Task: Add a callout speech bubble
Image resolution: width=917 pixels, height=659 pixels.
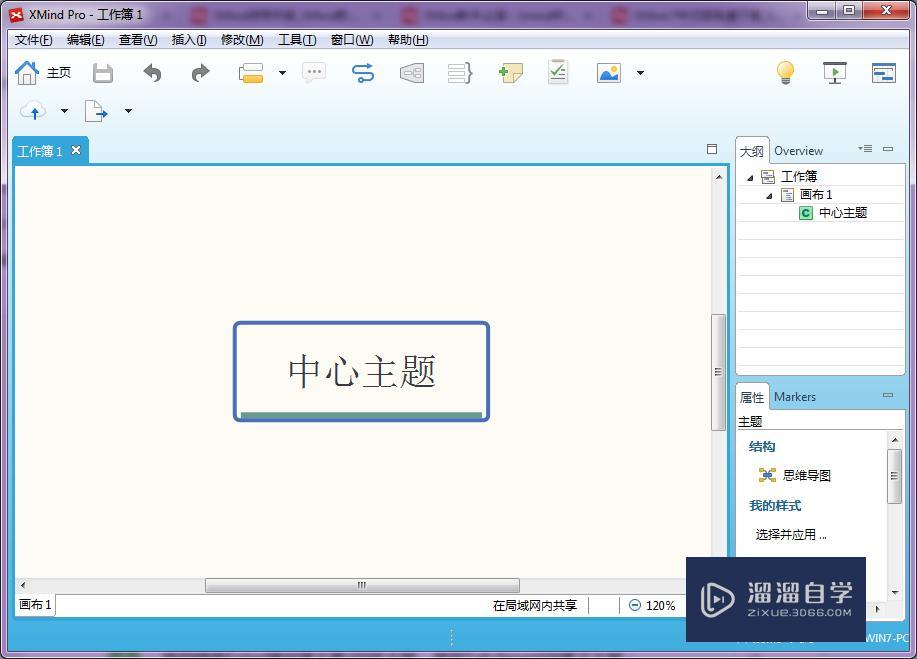Action: tap(314, 73)
